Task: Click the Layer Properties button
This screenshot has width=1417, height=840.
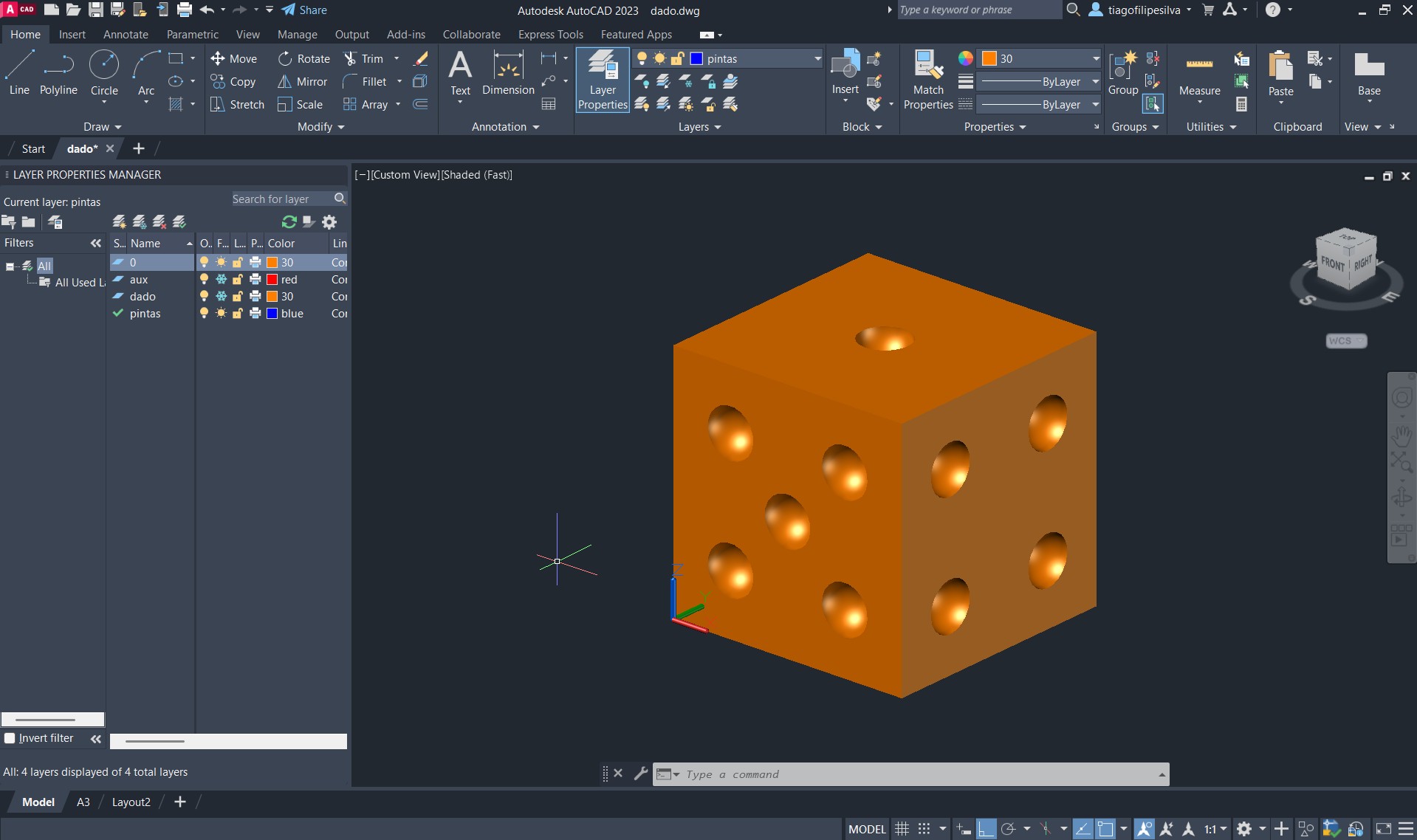Action: (603, 80)
